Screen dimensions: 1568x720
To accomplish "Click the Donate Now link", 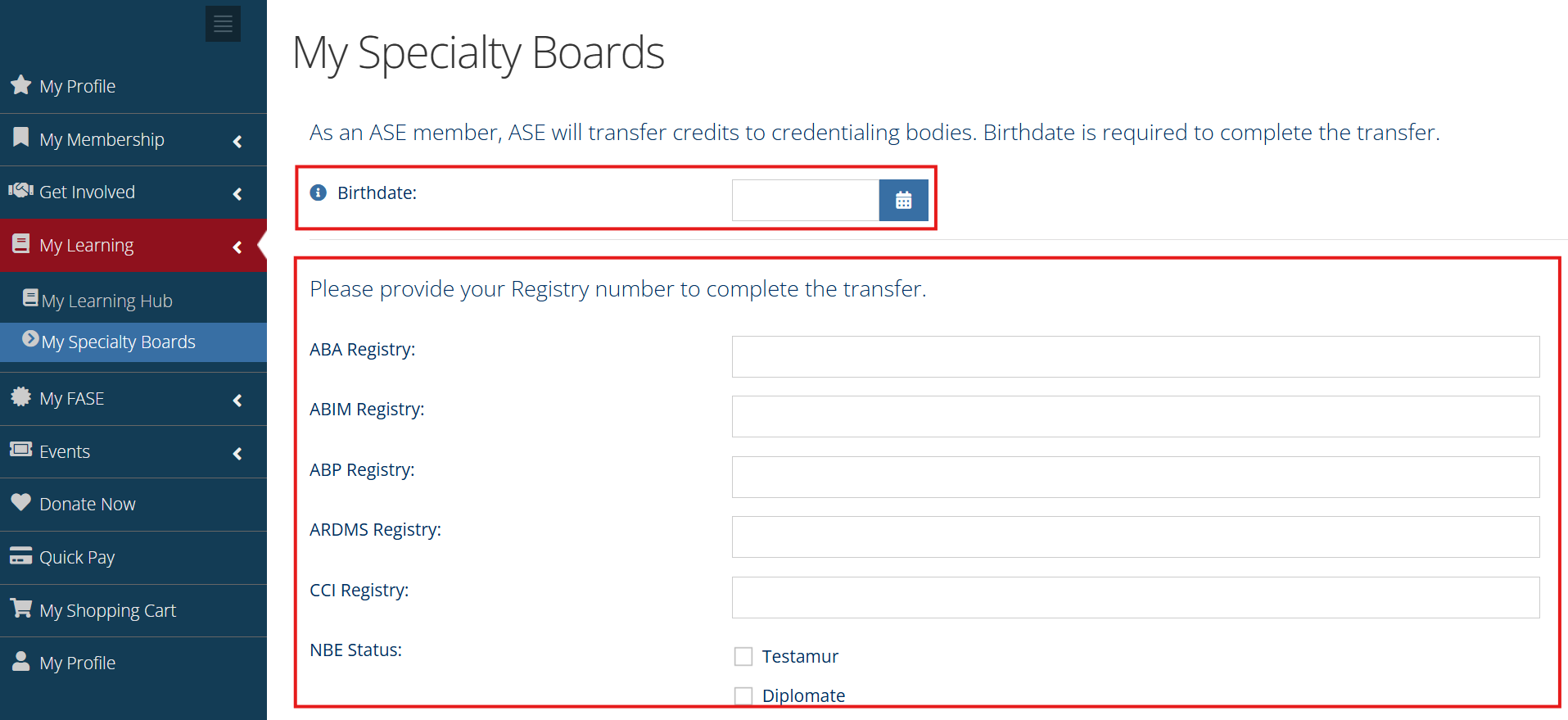I will [x=87, y=503].
